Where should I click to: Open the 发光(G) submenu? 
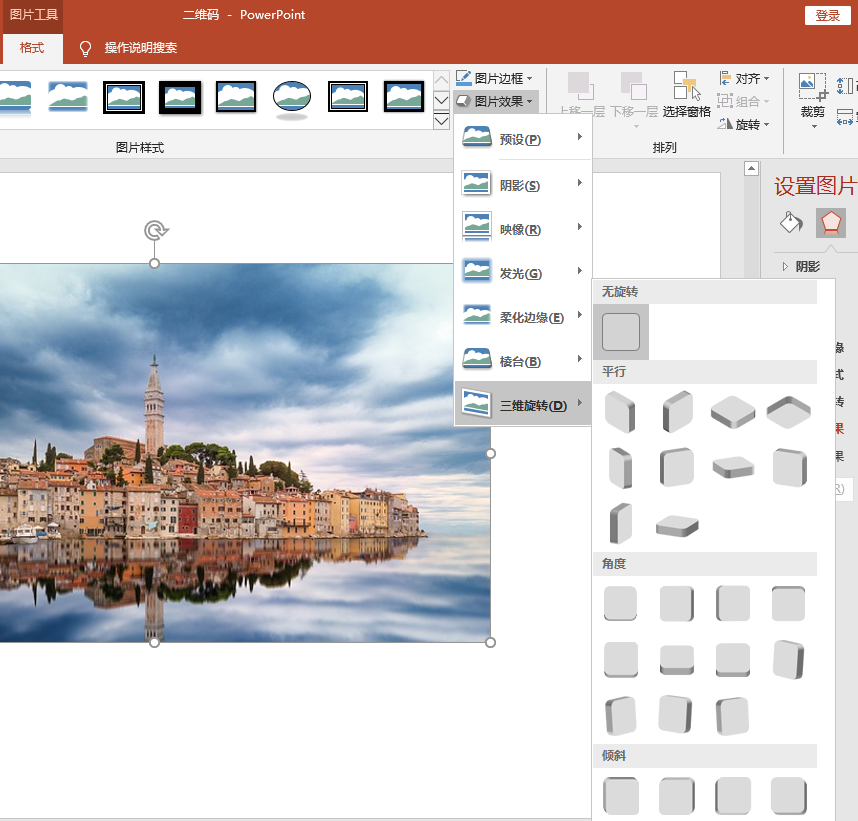(523, 273)
